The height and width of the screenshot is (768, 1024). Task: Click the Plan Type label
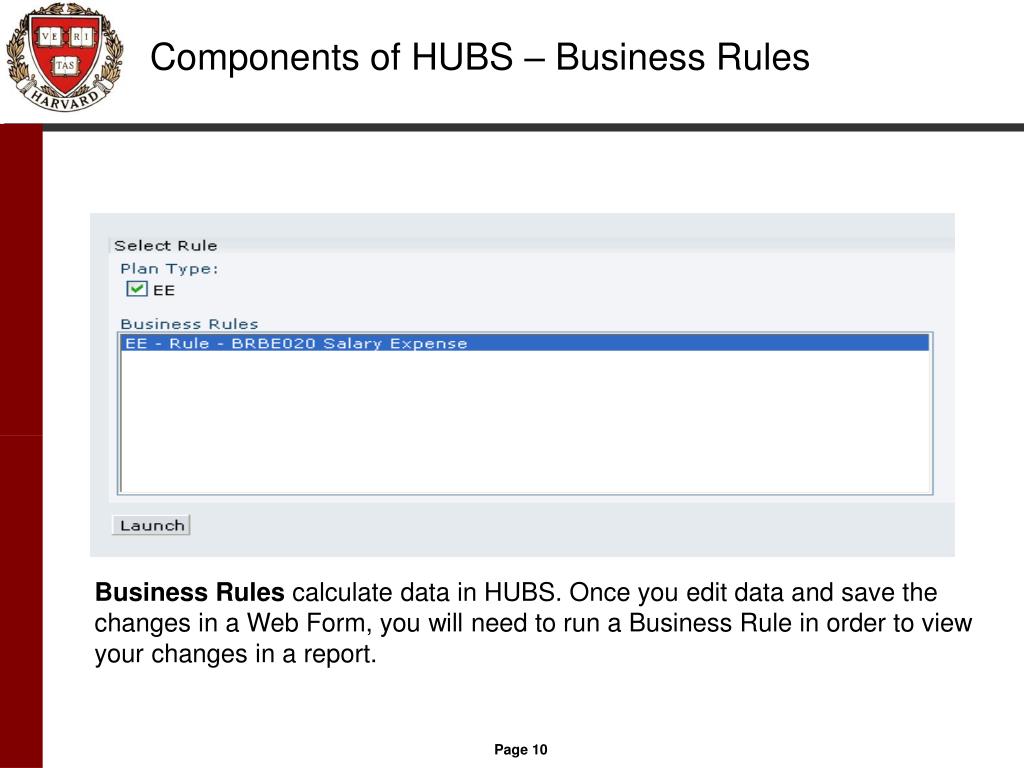(169, 268)
